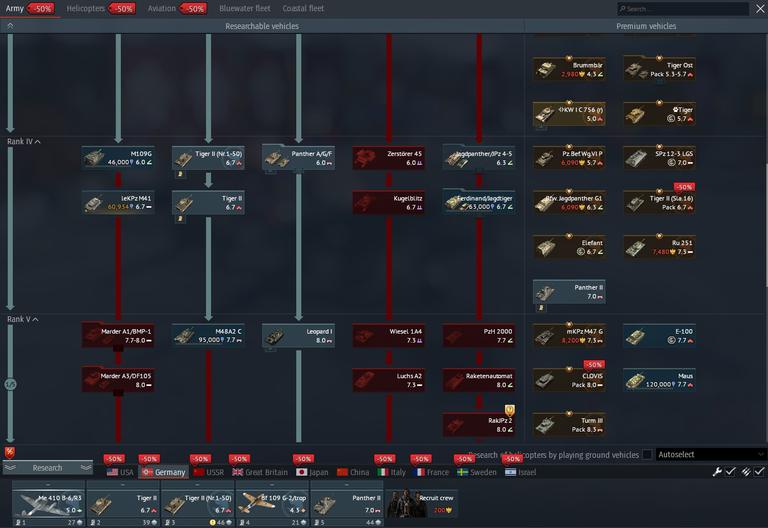Select the Israel nation
Image resolution: width=768 pixels, height=528 pixels.
coord(521,472)
